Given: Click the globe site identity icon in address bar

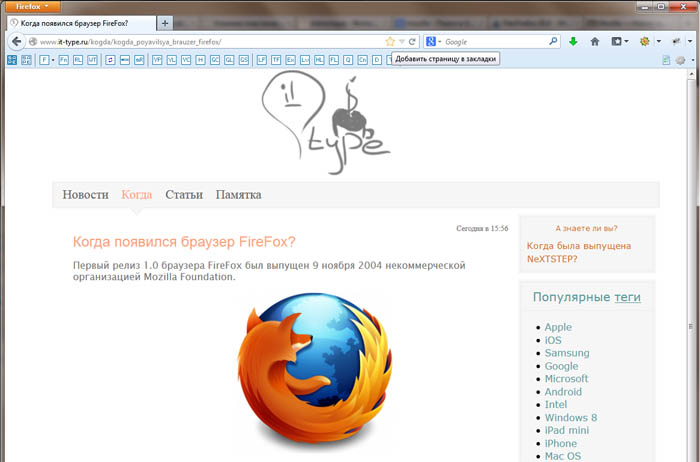Looking at the screenshot, I should tap(33, 42).
